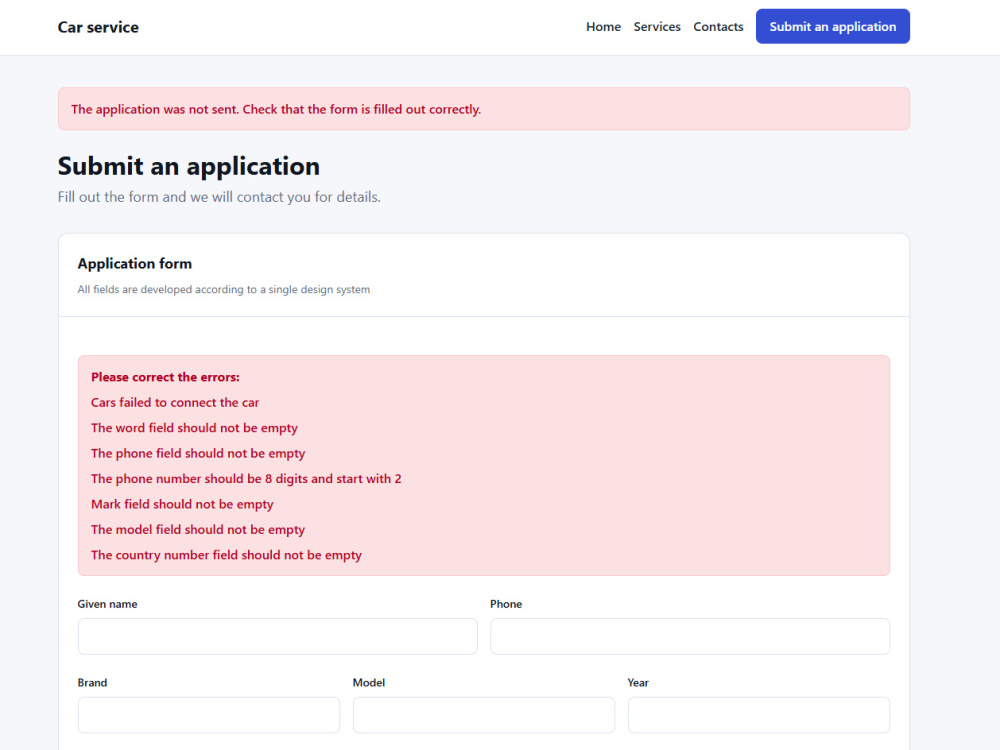Viewport: 1000px width, 750px height.
Task: Go to the Services page
Action: point(657,27)
